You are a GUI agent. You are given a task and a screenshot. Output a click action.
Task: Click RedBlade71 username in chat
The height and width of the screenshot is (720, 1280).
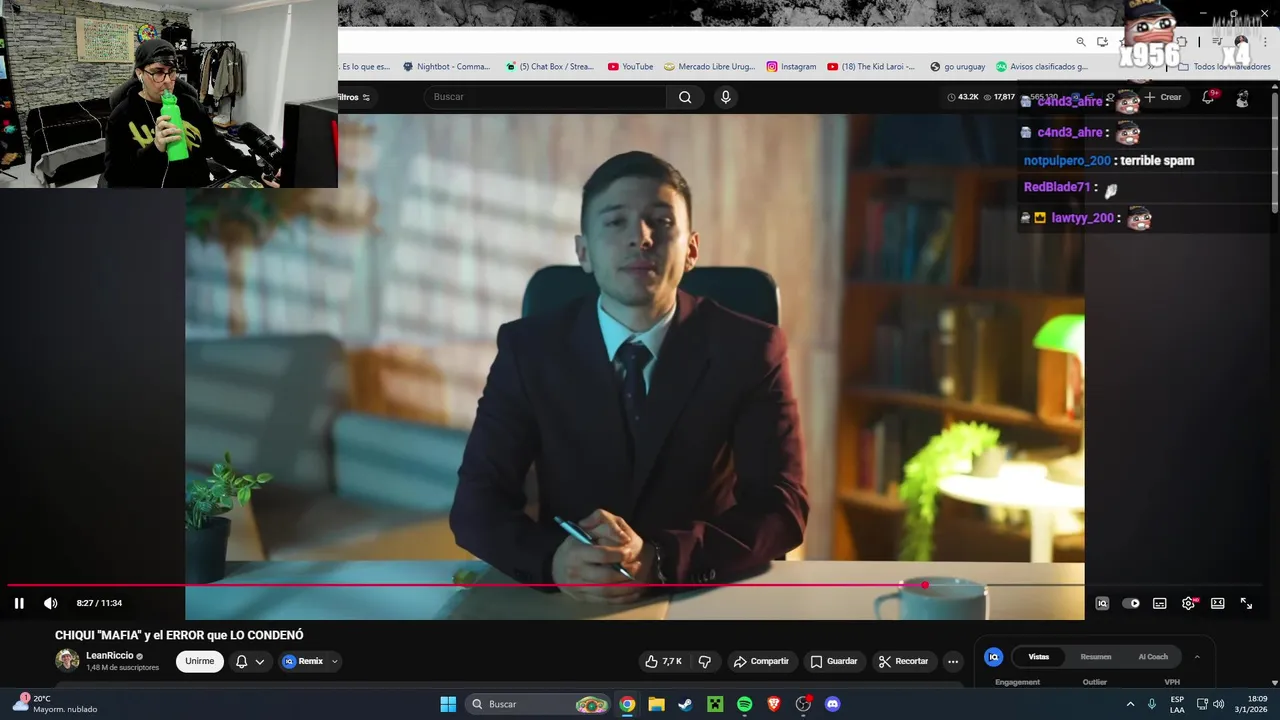tap(1057, 187)
